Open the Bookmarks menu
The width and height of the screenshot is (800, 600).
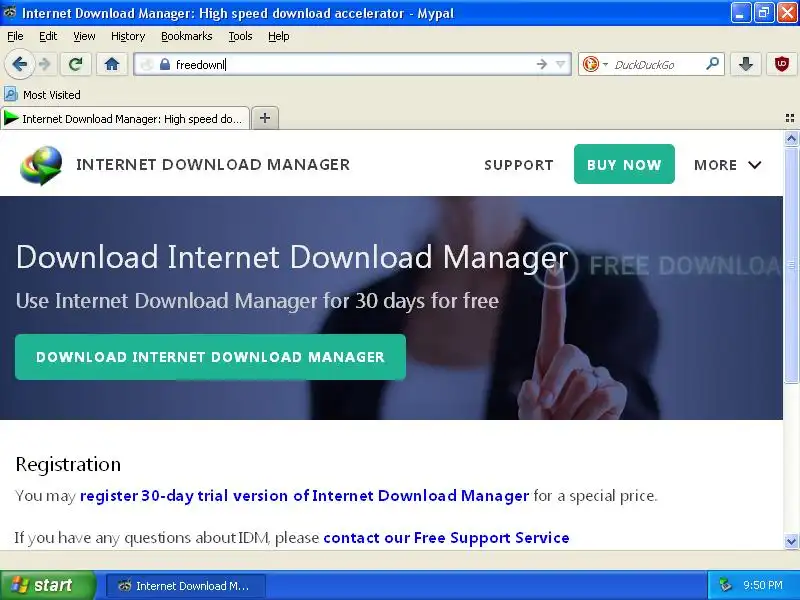[x=187, y=36]
